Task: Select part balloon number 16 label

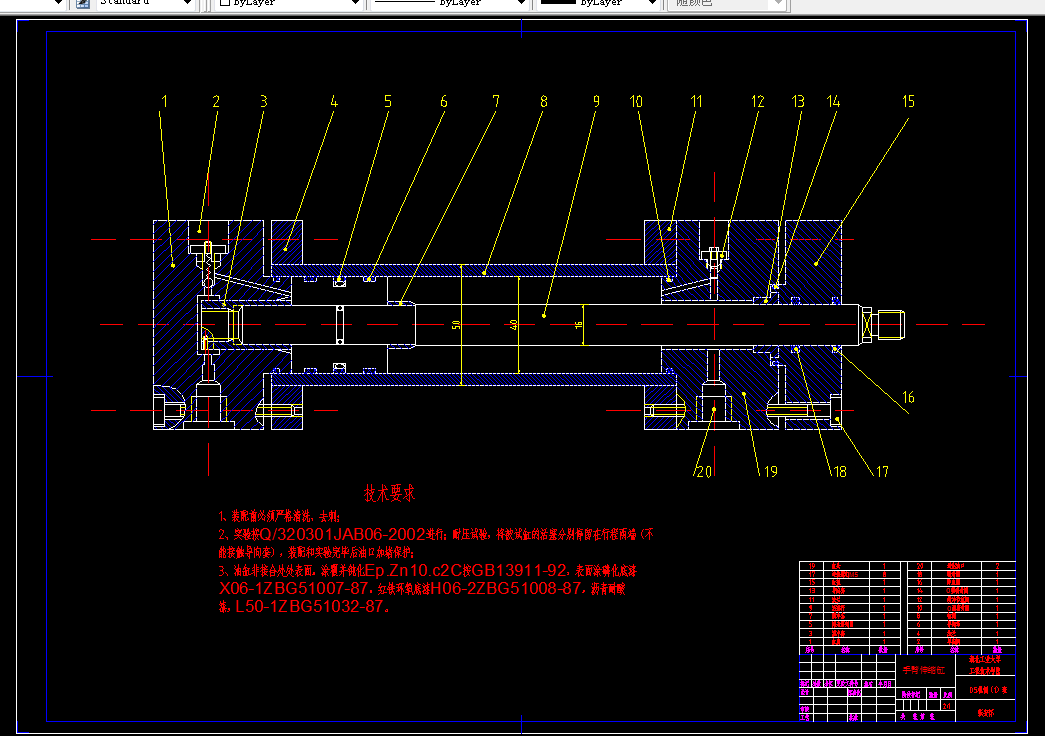Action: (908, 397)
